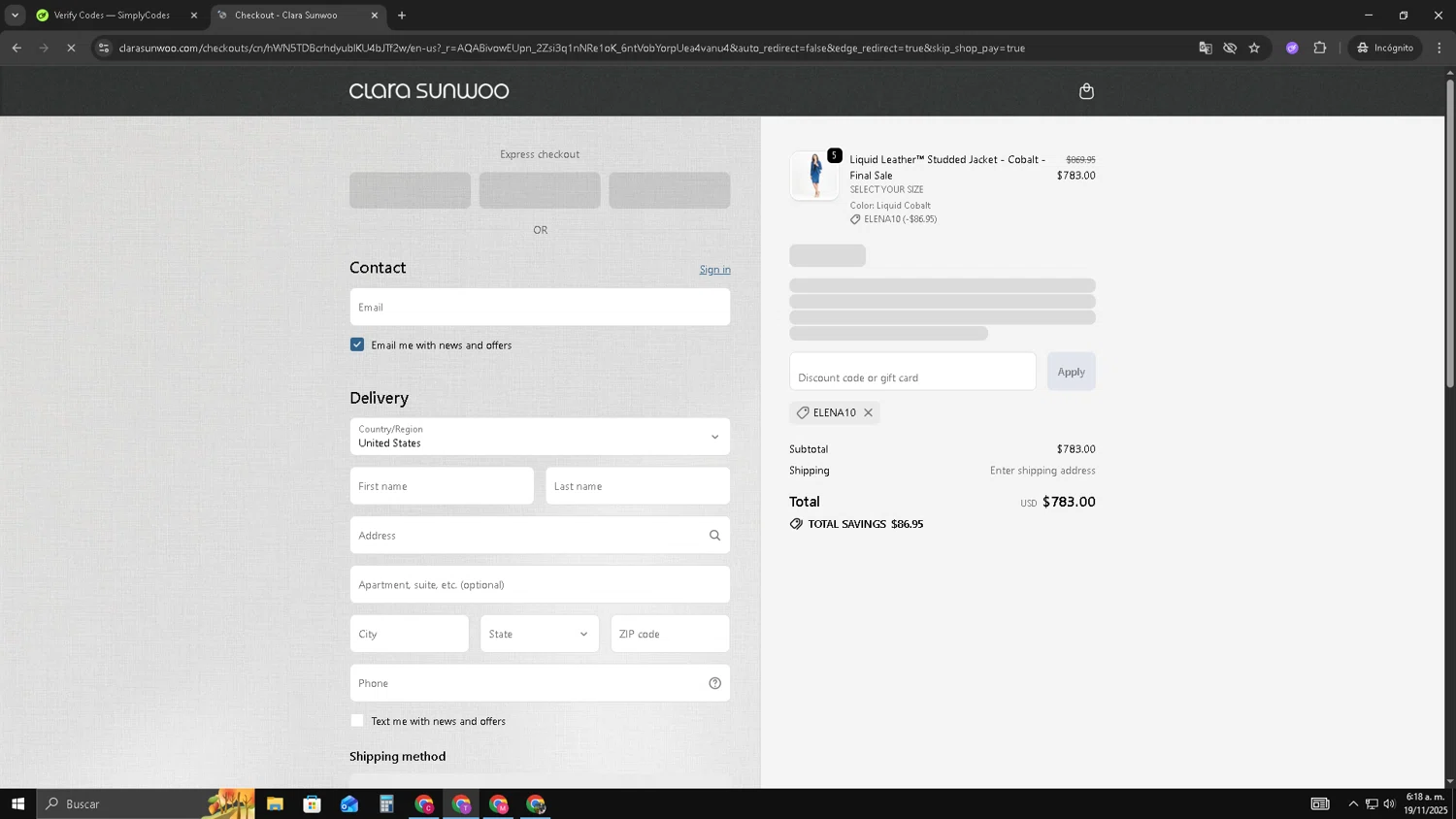Click the address bar URL

572,48
